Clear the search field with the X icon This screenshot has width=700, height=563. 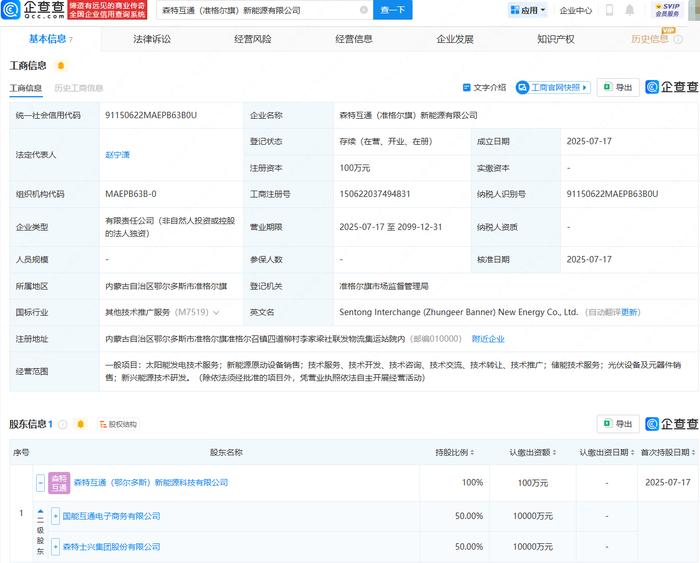point(364,10)
